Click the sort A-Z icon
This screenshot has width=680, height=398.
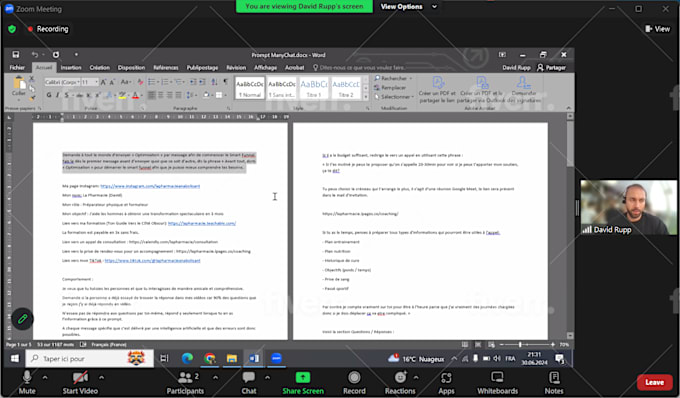[x=214, y=82]
